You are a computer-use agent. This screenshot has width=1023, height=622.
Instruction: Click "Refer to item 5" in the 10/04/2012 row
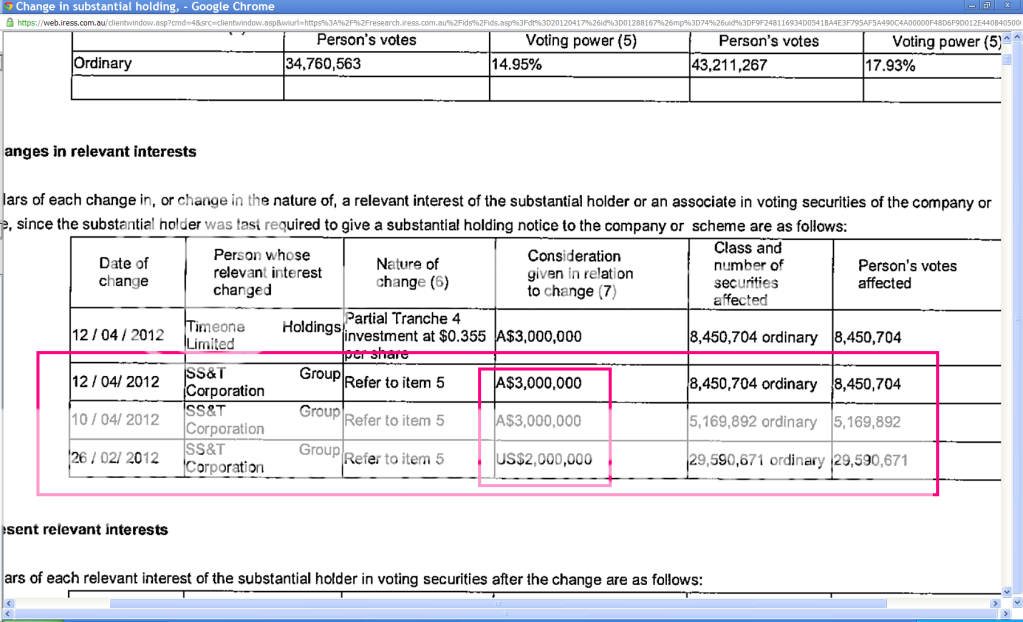coord(394,420)
